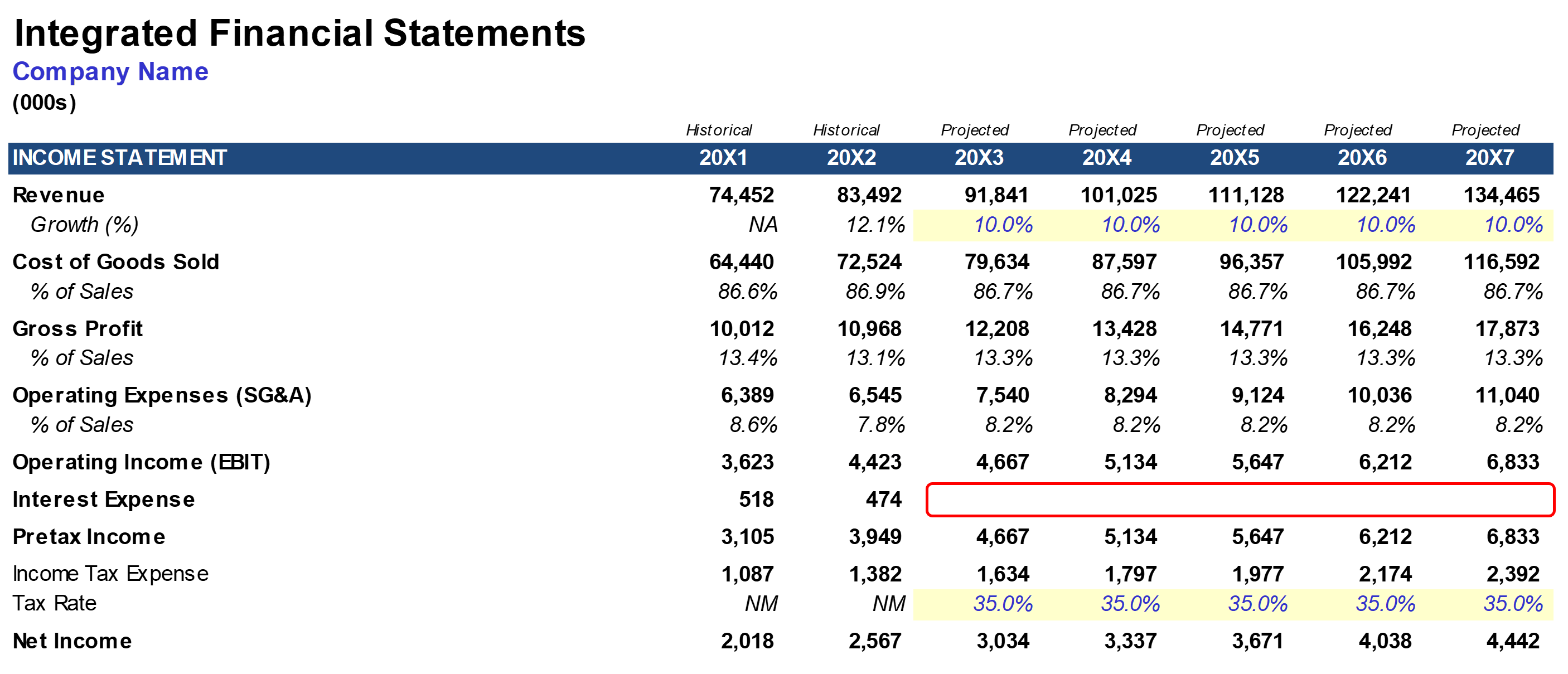Click the growth value 12.1%
Viewport: 1568px width, 674px height.
pos(875,225)
